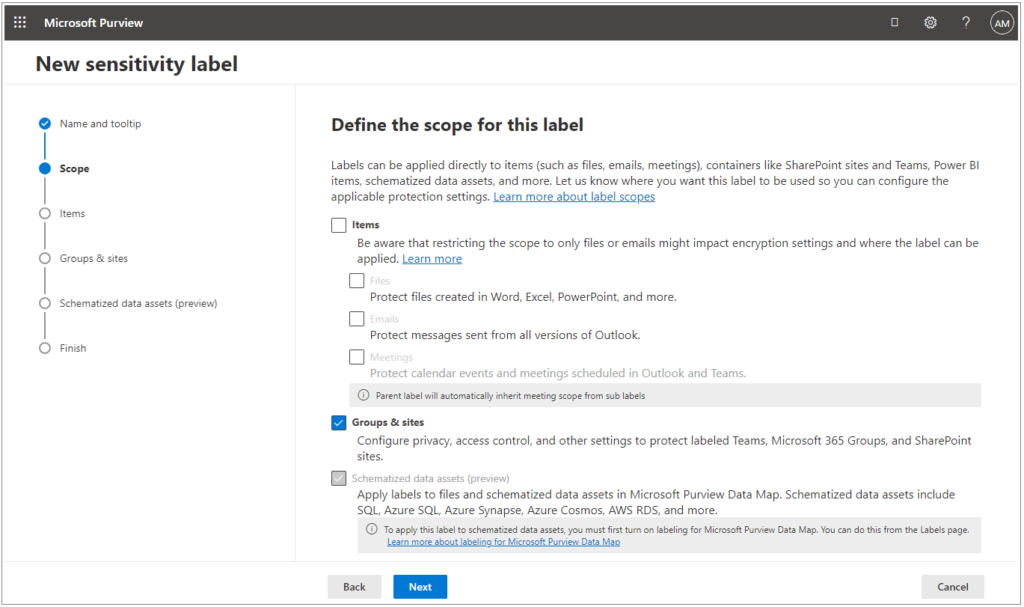The image size is (1024, 607).
Task: Check the Emails checkbox
Action: point(357,319)
